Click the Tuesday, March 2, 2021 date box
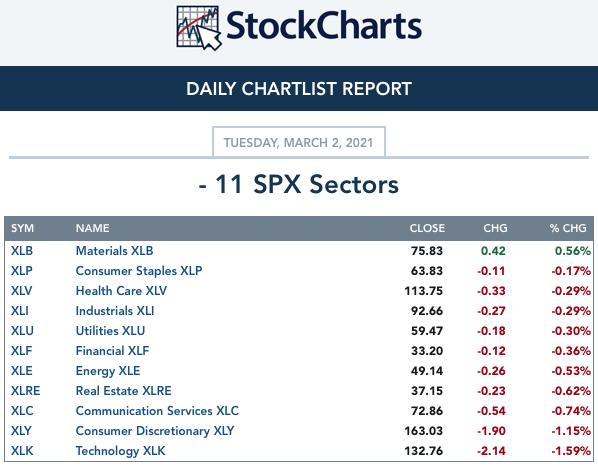Image resolution: width=598 pixels, height=466 pixels. 299,142
